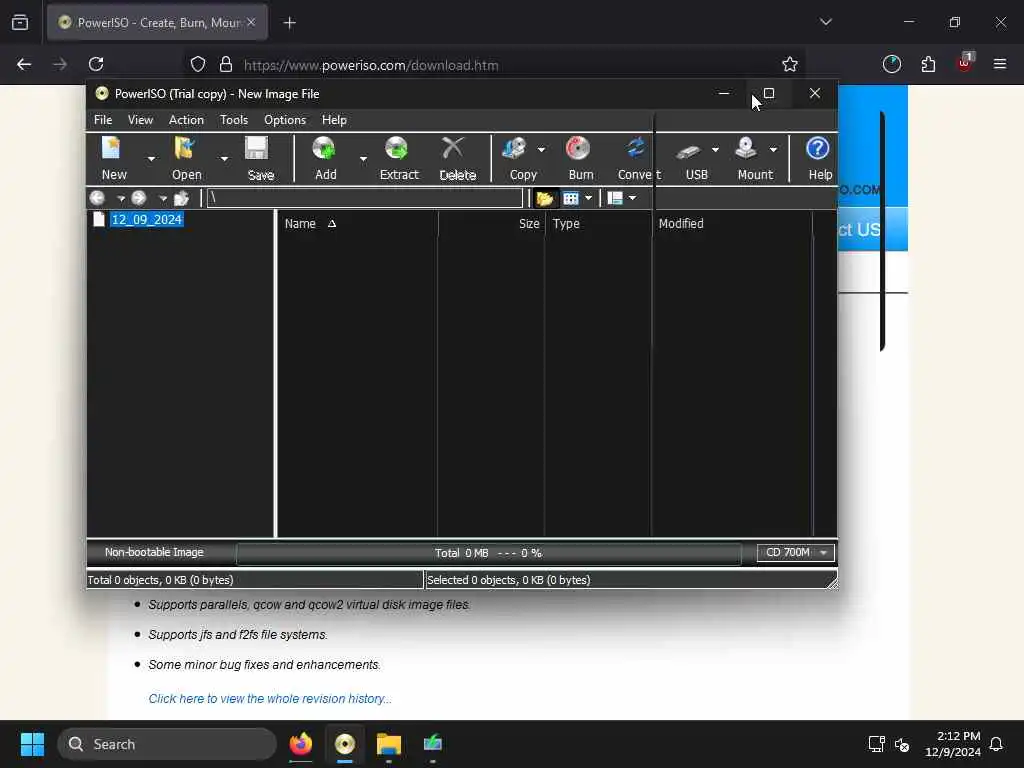Expand the view mode dropdown arrow

tap(588, 198)
